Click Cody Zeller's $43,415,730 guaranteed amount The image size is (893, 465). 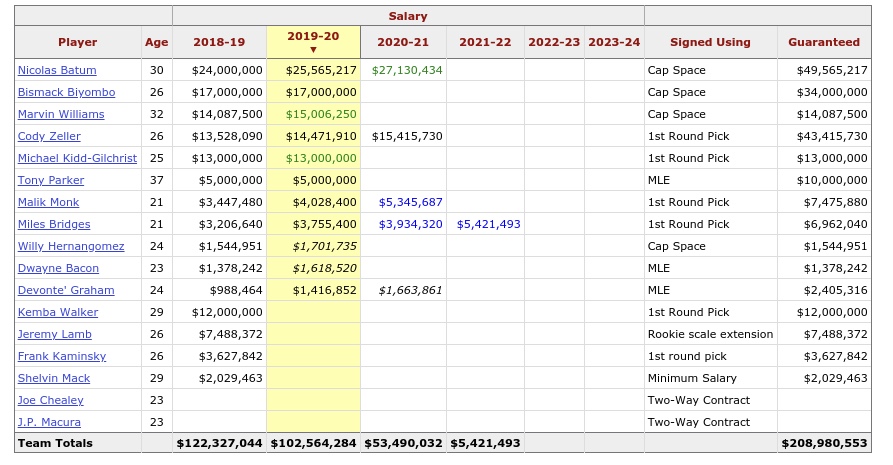pyautogui.click(x=832, y=136)
